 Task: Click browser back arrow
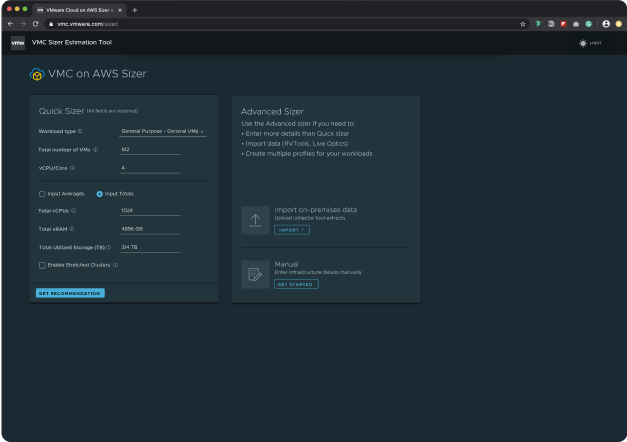[10, 24]
